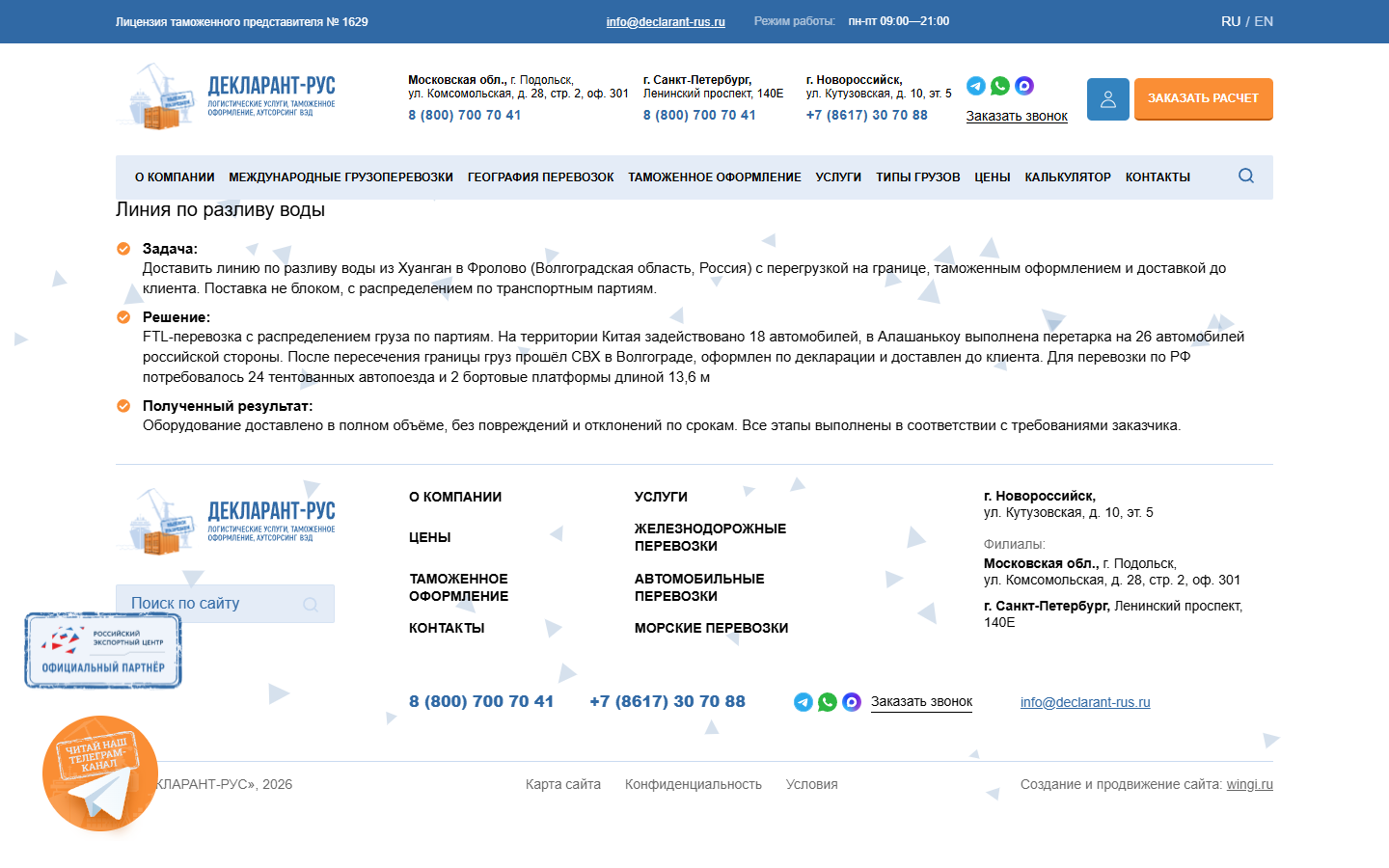Call Novorossiysk phone +7 (8617) 30 70 88 header
The width and height of the screenshot is (1389, 868).
(x=866, y=115)
